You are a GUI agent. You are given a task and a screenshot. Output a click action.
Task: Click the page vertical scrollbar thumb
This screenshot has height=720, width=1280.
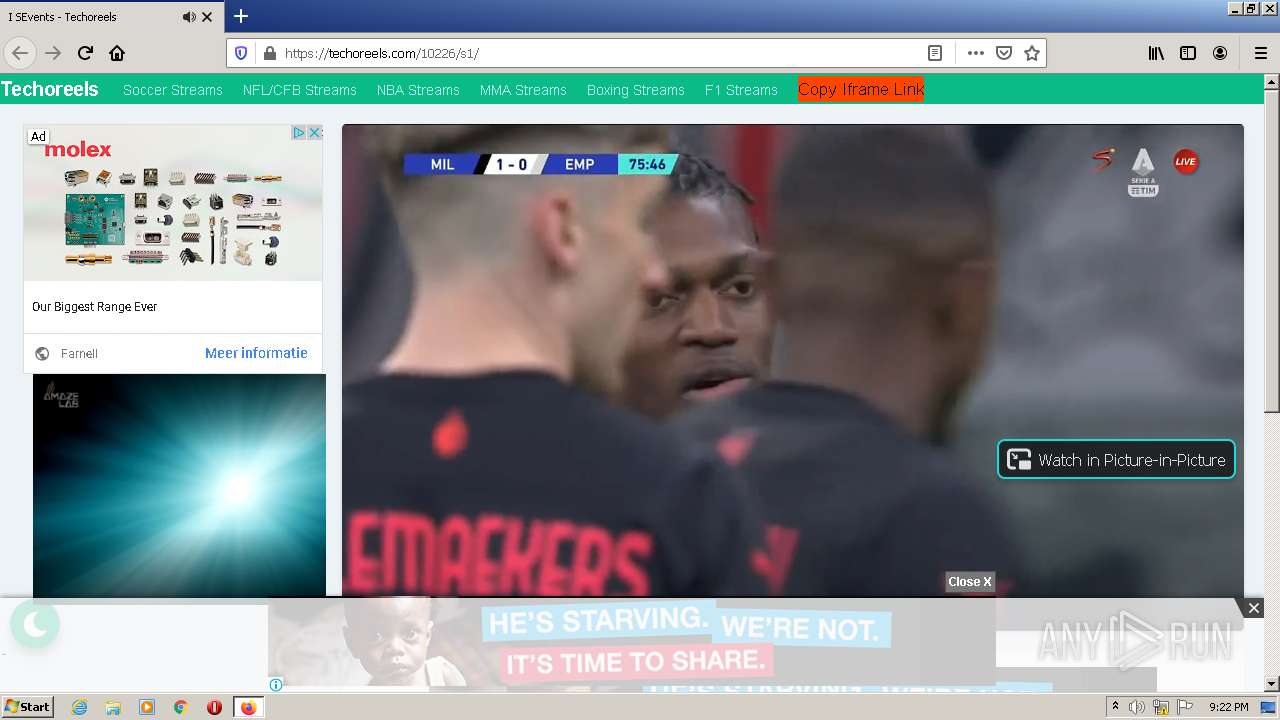tap(1272, 250)
